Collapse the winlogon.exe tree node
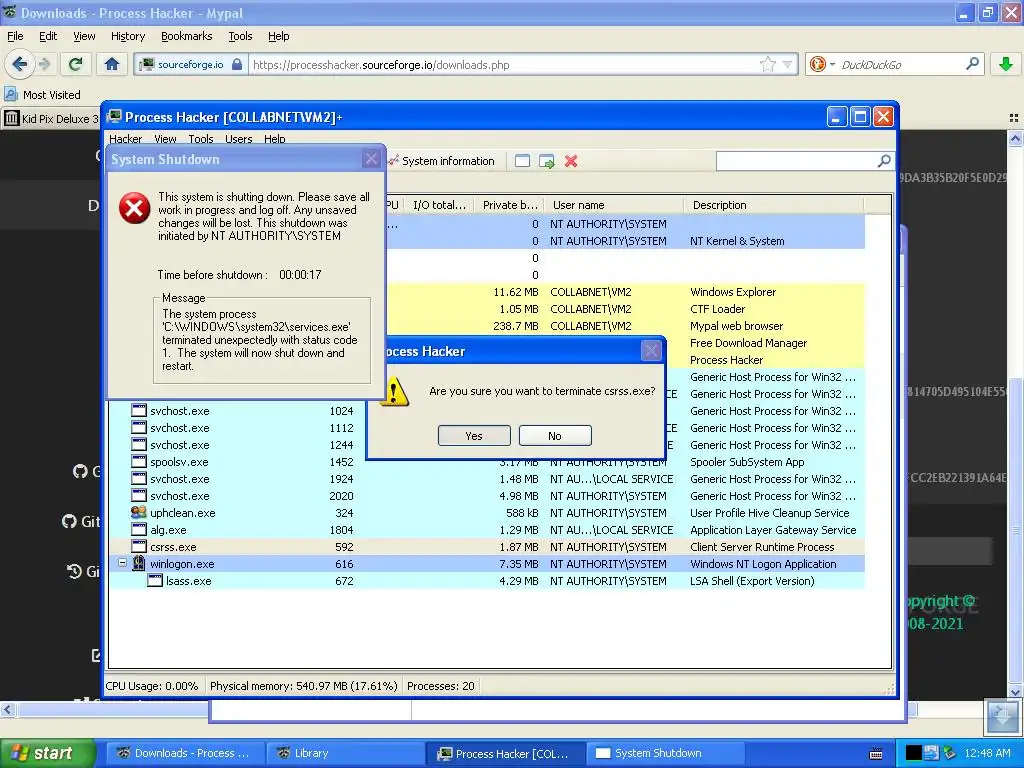Image resolution: width=1024 pixels, height=768 pixels. [122, 562]
